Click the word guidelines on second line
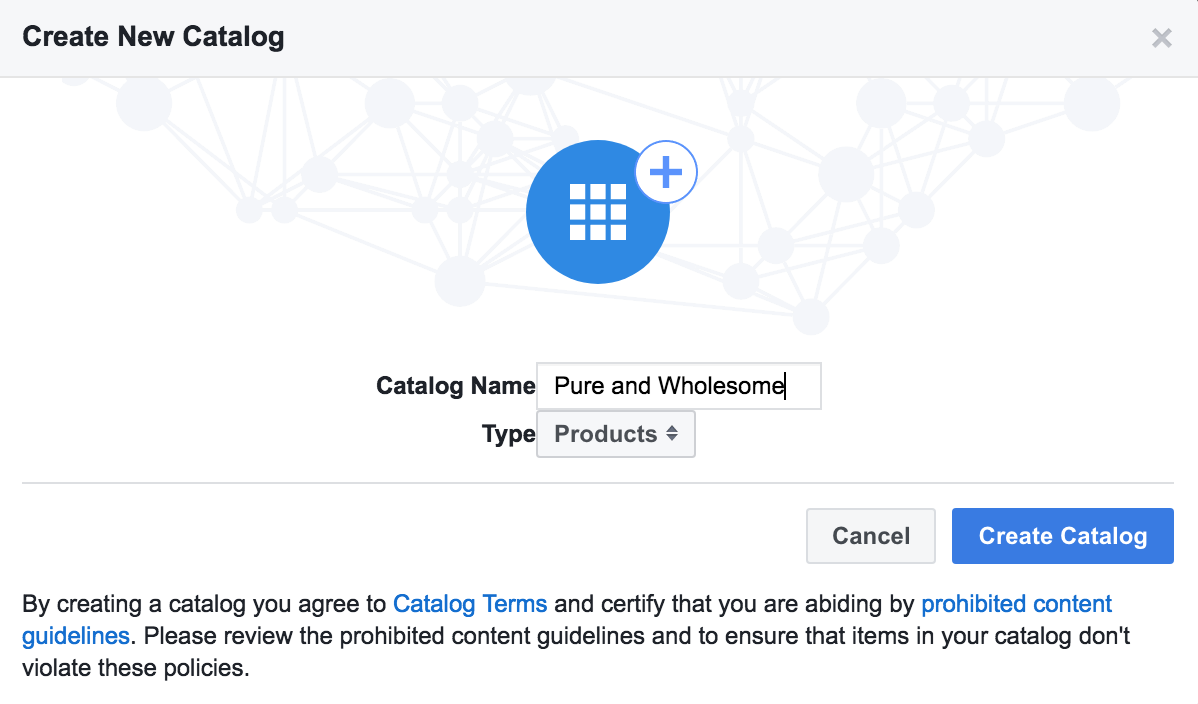 point(76,635)
